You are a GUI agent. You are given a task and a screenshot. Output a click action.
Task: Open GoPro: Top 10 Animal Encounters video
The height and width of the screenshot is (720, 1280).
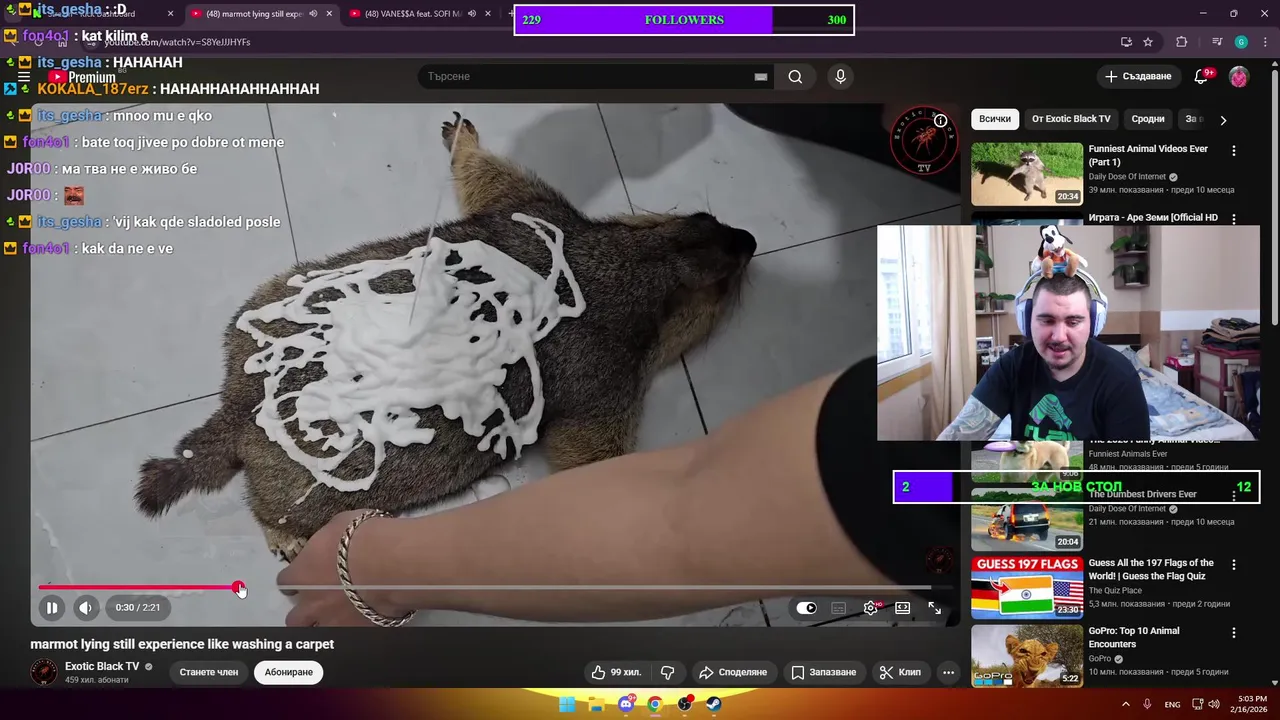click(x=1027, y=655)
